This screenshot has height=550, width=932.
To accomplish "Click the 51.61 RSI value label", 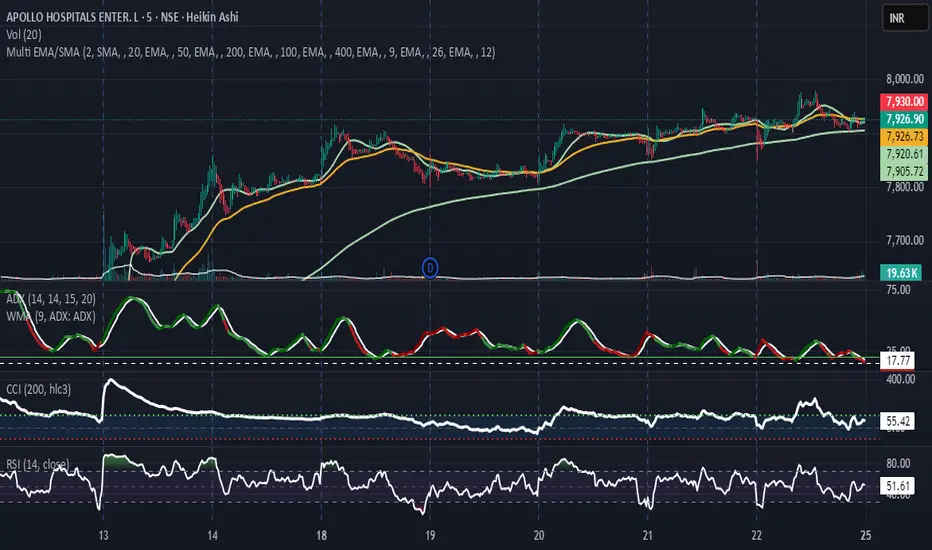I will (896, 483).
